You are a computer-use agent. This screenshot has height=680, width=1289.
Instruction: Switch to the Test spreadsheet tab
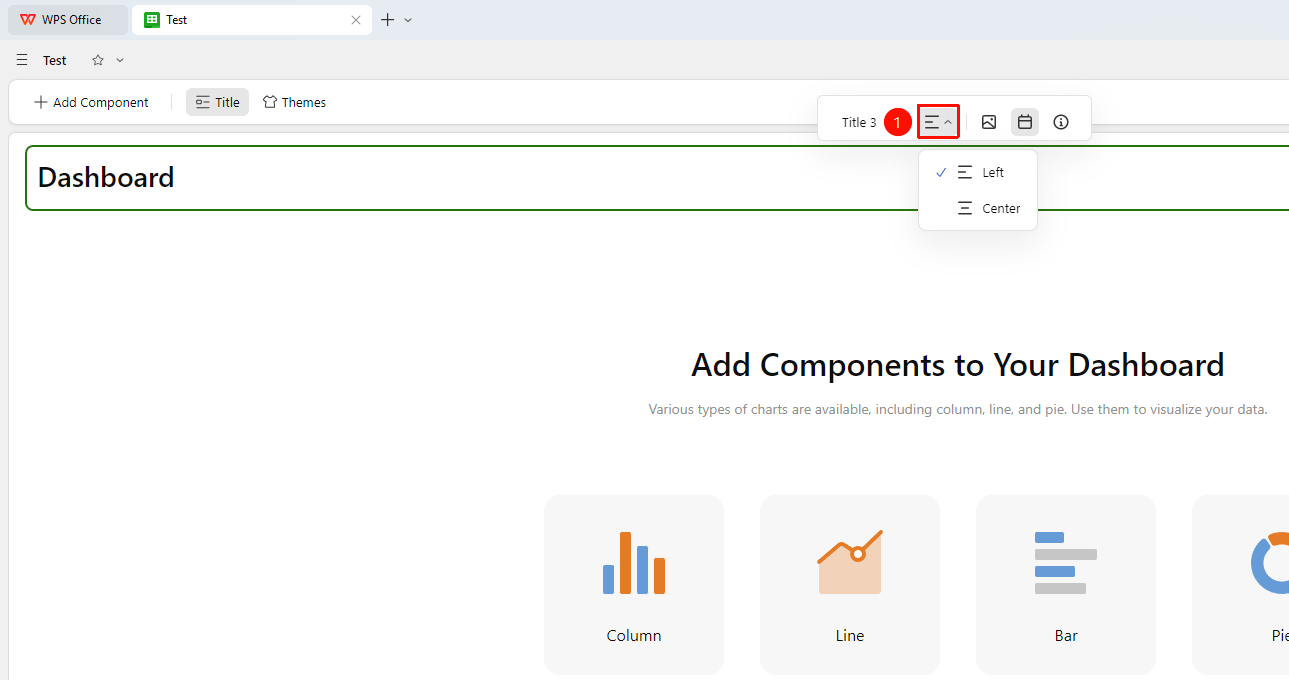(252, 20)
